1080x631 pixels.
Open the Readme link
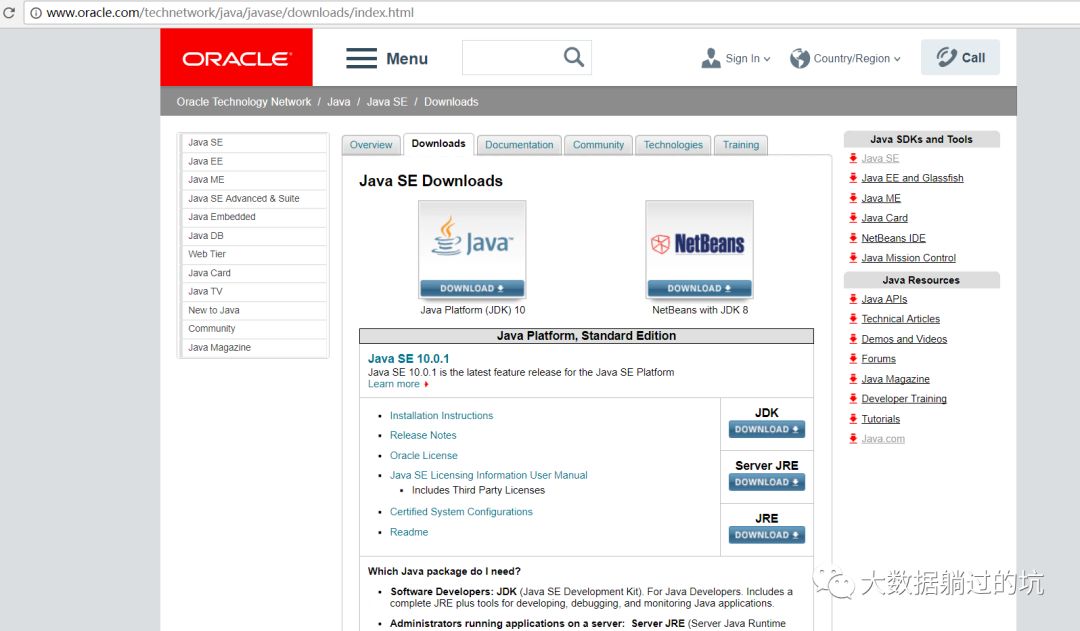(x=408, y=532)
